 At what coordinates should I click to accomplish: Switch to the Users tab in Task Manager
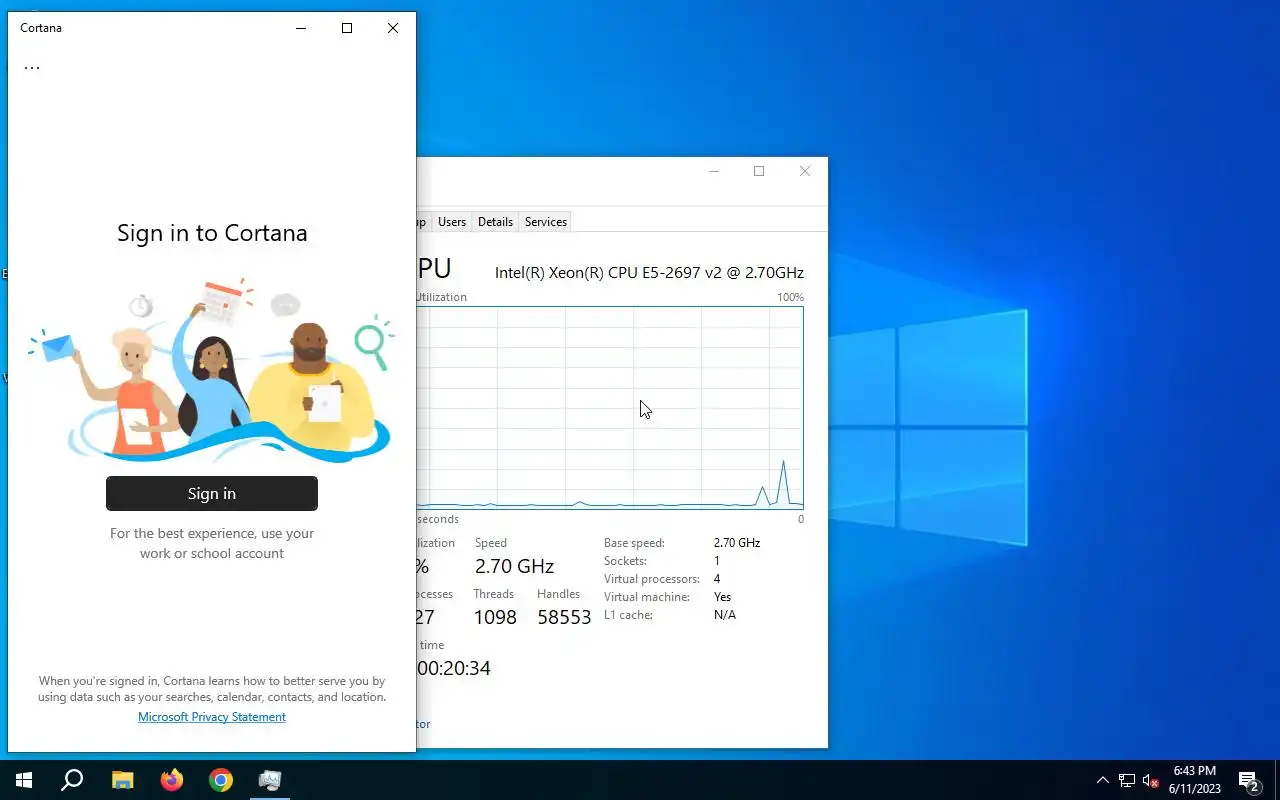452,222
